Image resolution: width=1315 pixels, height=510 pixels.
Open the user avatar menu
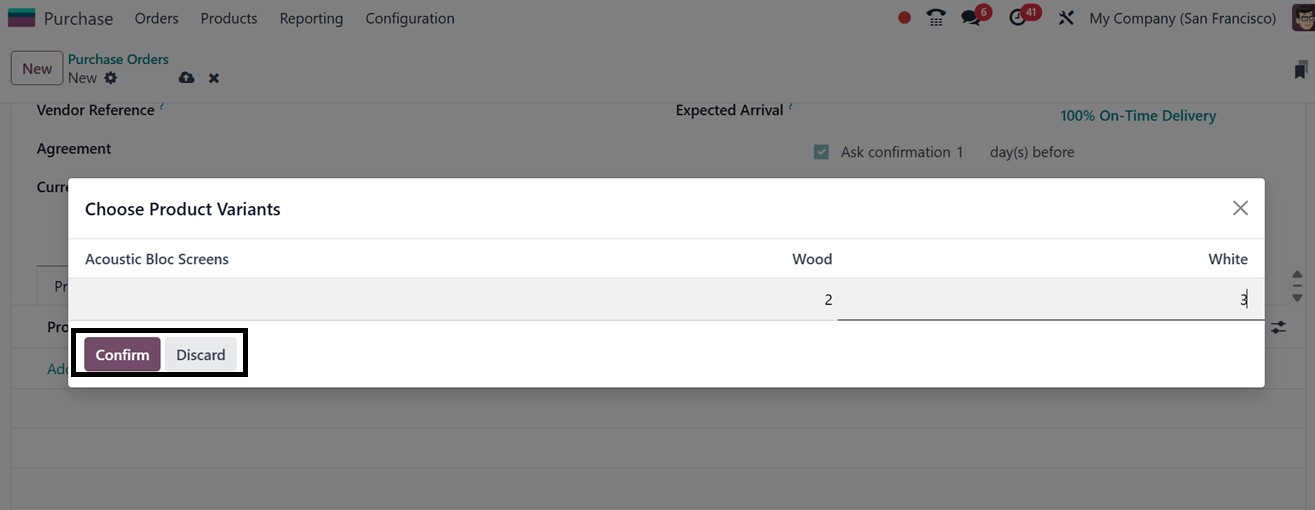1304,18
